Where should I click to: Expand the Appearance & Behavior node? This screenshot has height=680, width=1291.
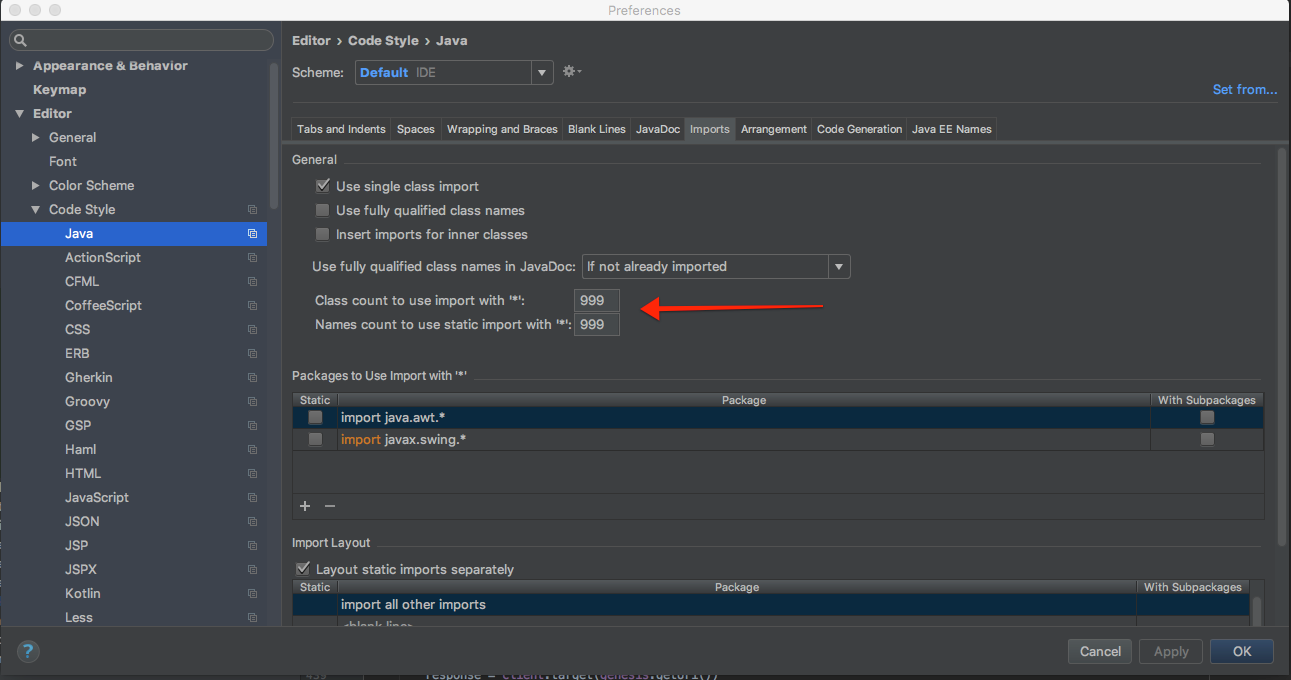[x=19, y=66]
